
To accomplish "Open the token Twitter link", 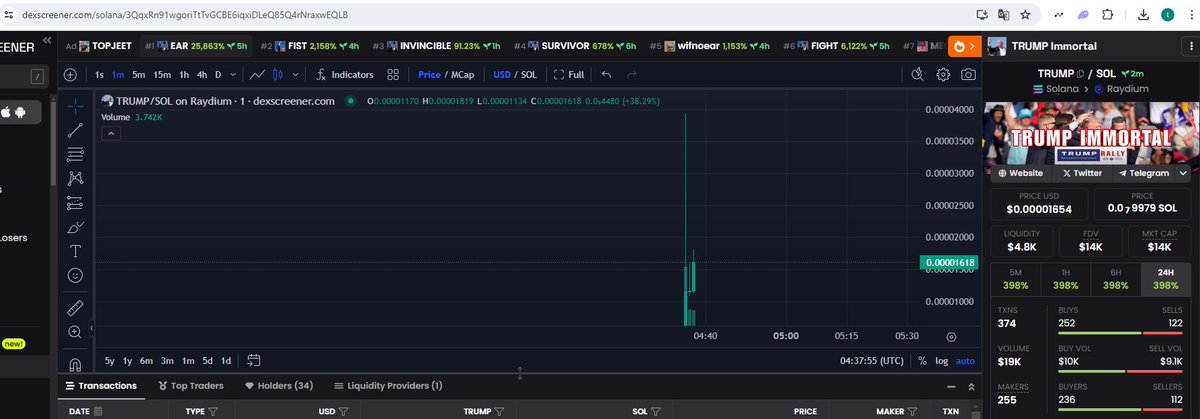I will 1080,173.
